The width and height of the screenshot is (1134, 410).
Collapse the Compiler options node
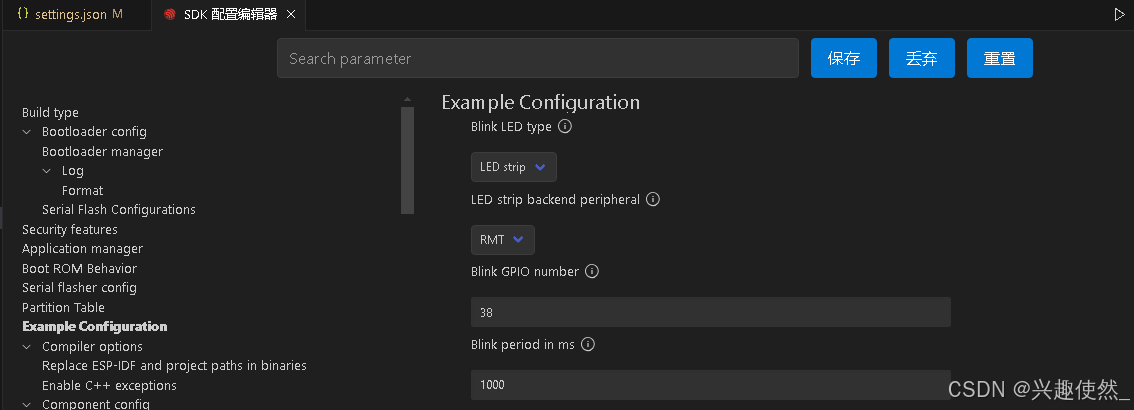[x=27, y=347]
